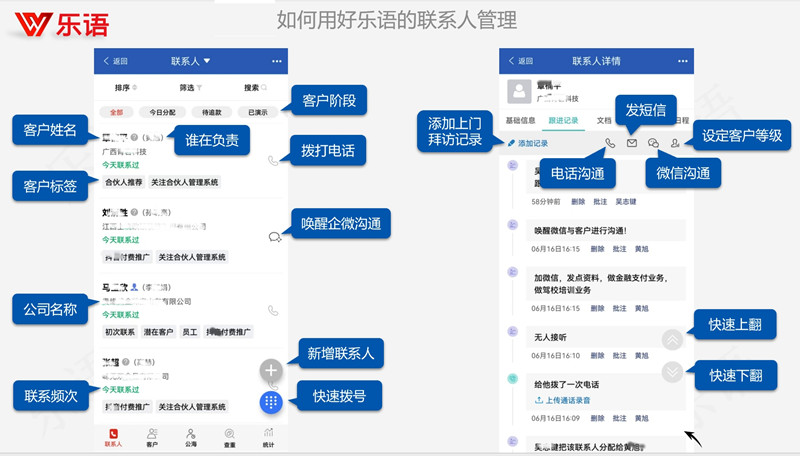
Task: Tap 删除 on 加微信，发点资料 record
Action: 597,308
